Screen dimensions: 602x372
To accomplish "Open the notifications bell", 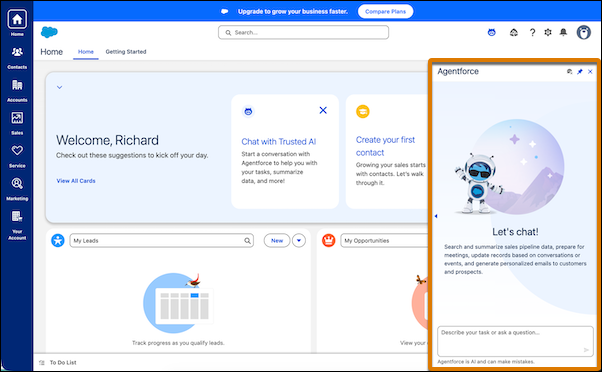I will point(563,32).
